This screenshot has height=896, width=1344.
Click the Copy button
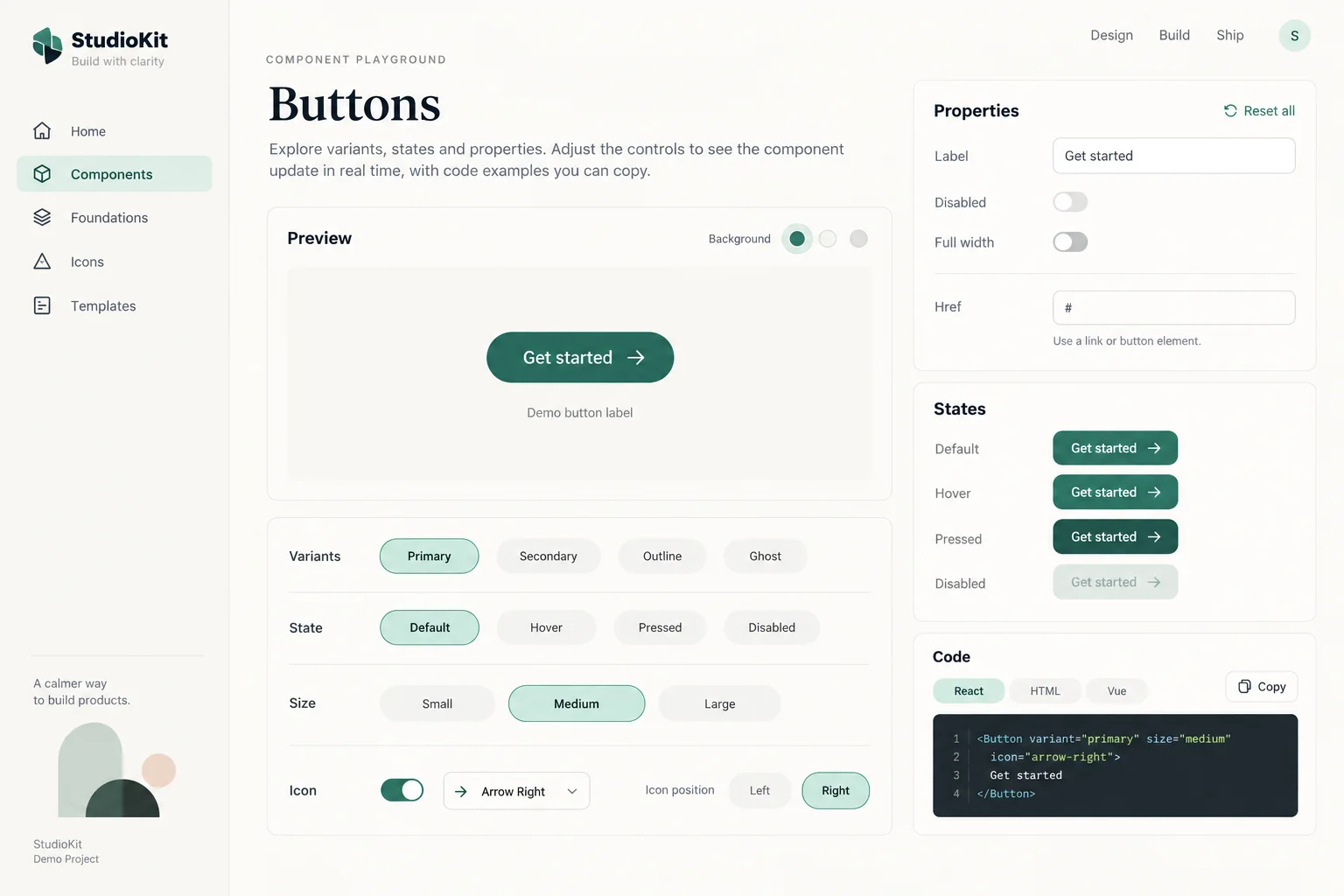(1262, 687)
